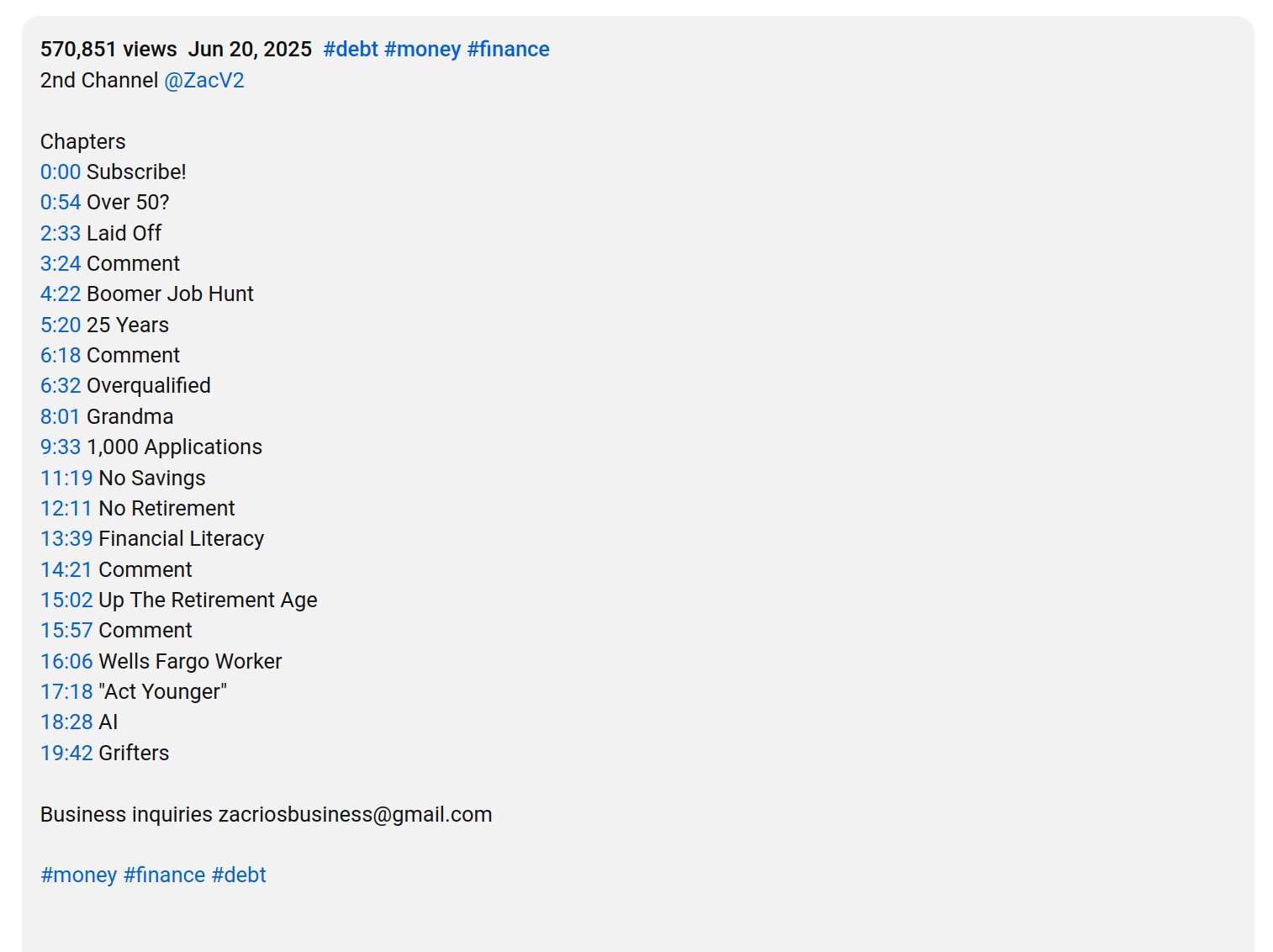Click the #money hashtag in header
The height and width of the screenshot is (952, 1273).
422,50
